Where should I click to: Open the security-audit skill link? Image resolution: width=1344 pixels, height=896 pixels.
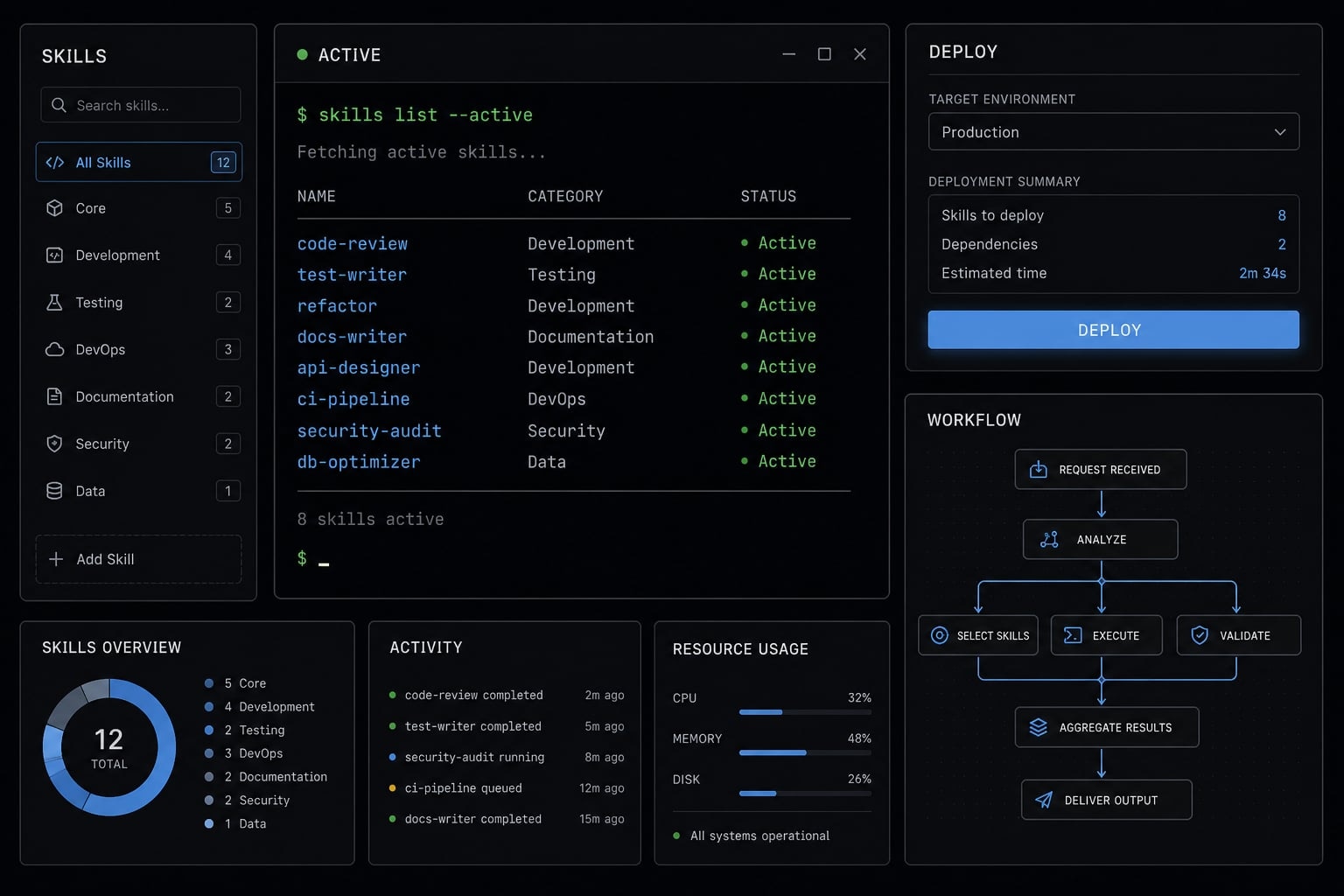pyautogui.click(x=369, y=430)
